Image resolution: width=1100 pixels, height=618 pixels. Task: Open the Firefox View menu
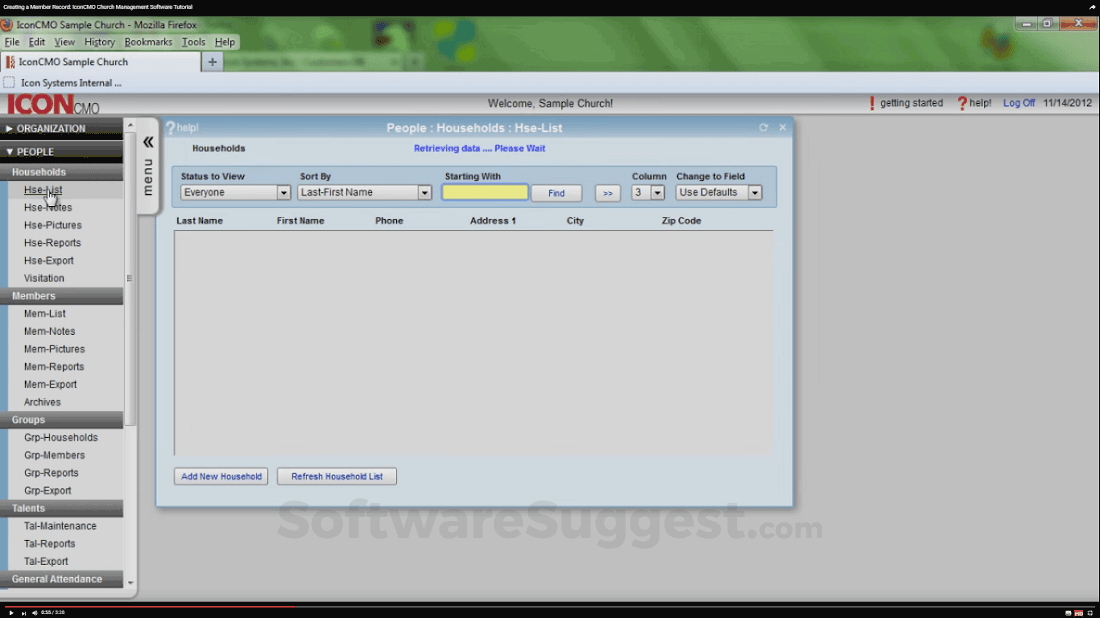tap(65, 42)
